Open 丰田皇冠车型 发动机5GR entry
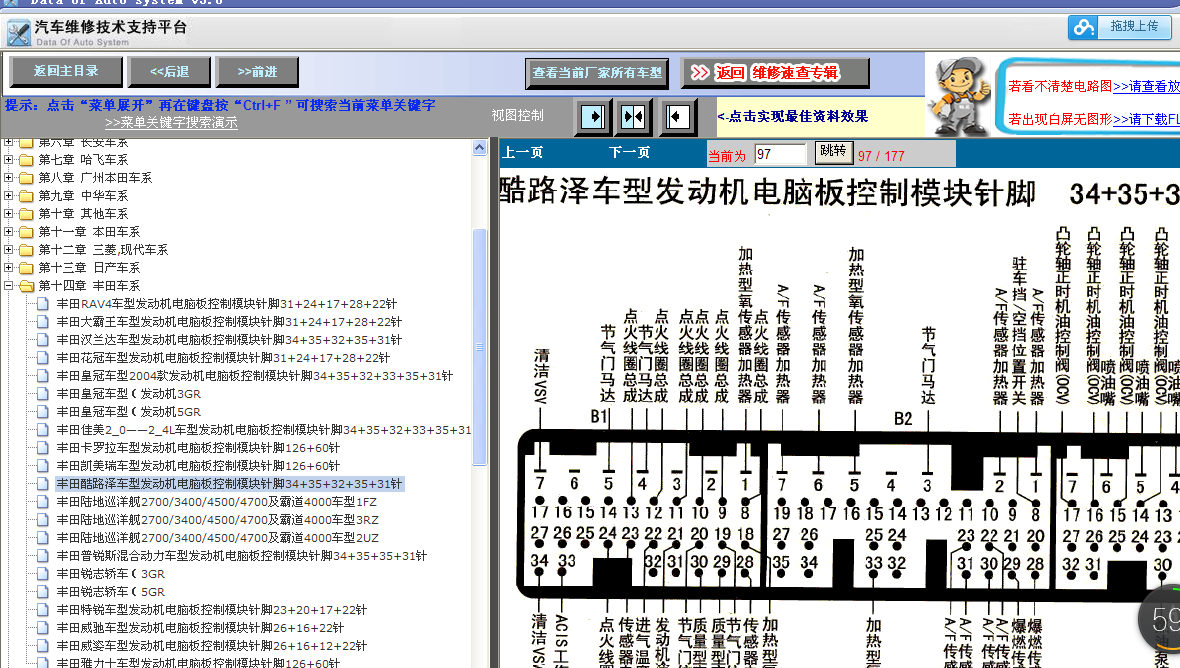 (129, 412)
